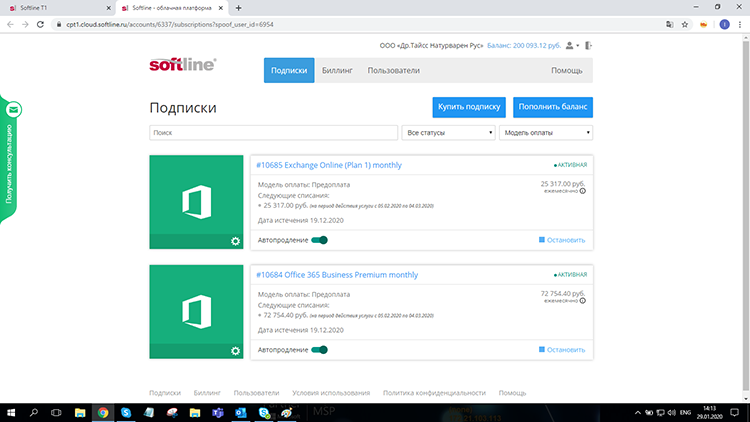750x422 pixels.
Task: Click the Exchange Online Office tile image
Action: click(196, 202)
